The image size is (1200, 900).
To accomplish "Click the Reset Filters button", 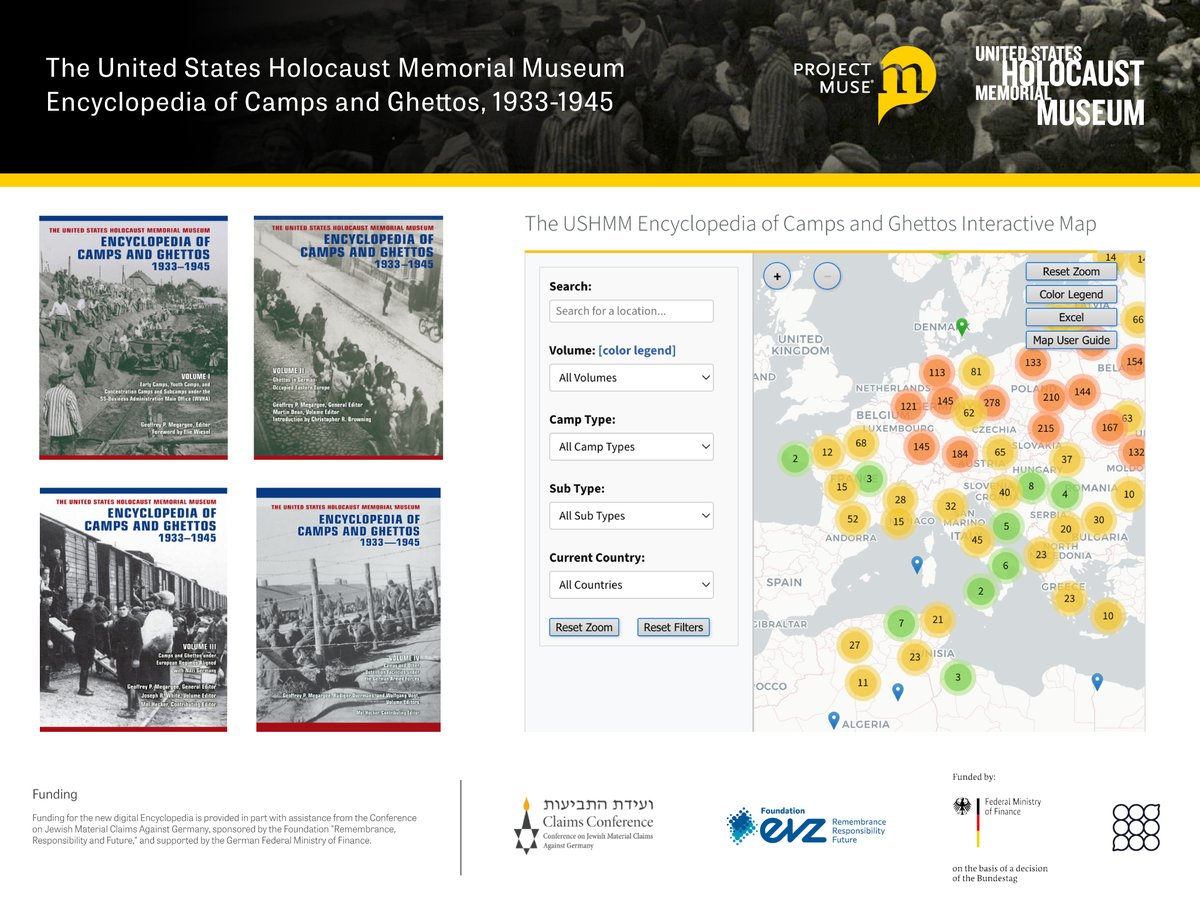I will pyautogui.click(x=673, y=627).
